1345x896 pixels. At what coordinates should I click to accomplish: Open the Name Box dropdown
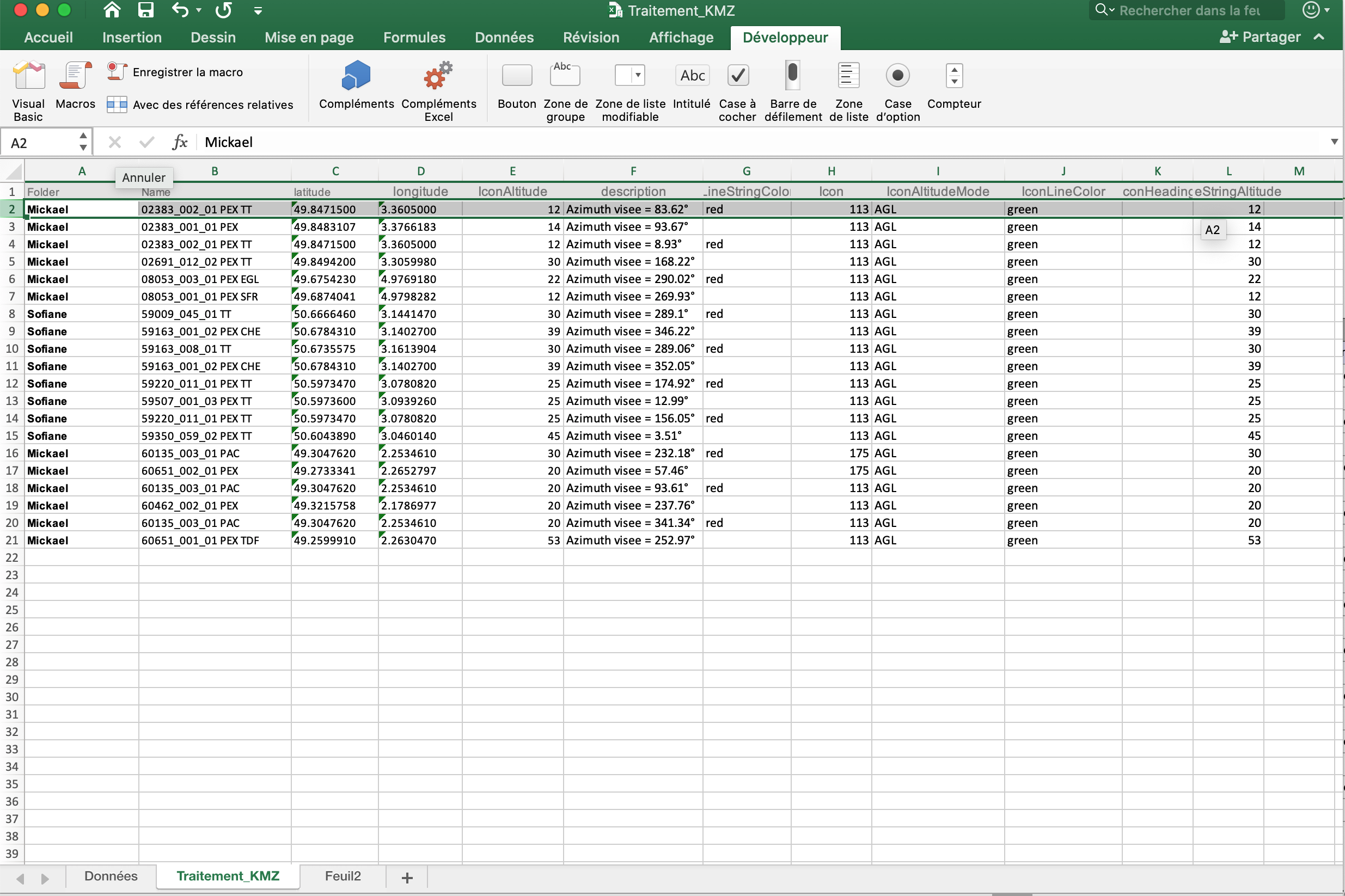point(83,142)
